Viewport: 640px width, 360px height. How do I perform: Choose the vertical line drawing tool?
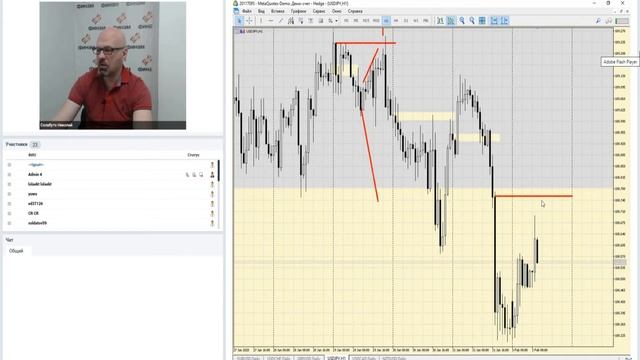pyautogui.click(x=261, y=21)
